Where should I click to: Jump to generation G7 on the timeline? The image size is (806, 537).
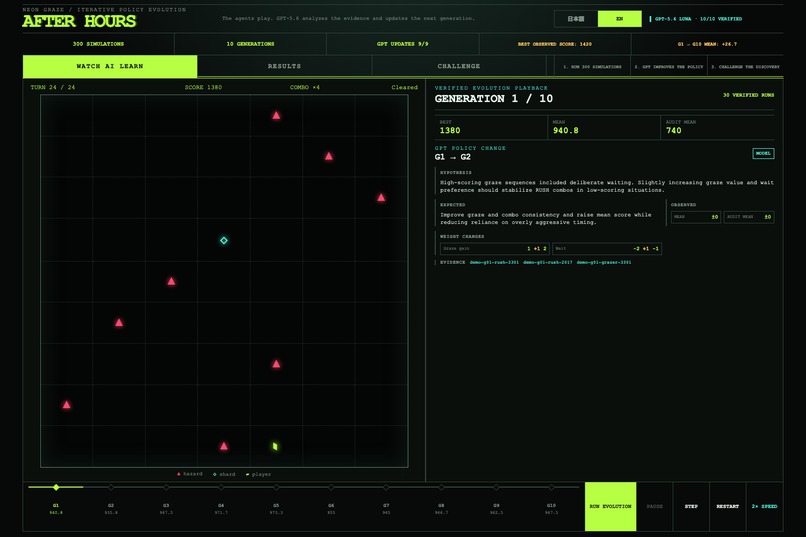[x=386, y=499]
